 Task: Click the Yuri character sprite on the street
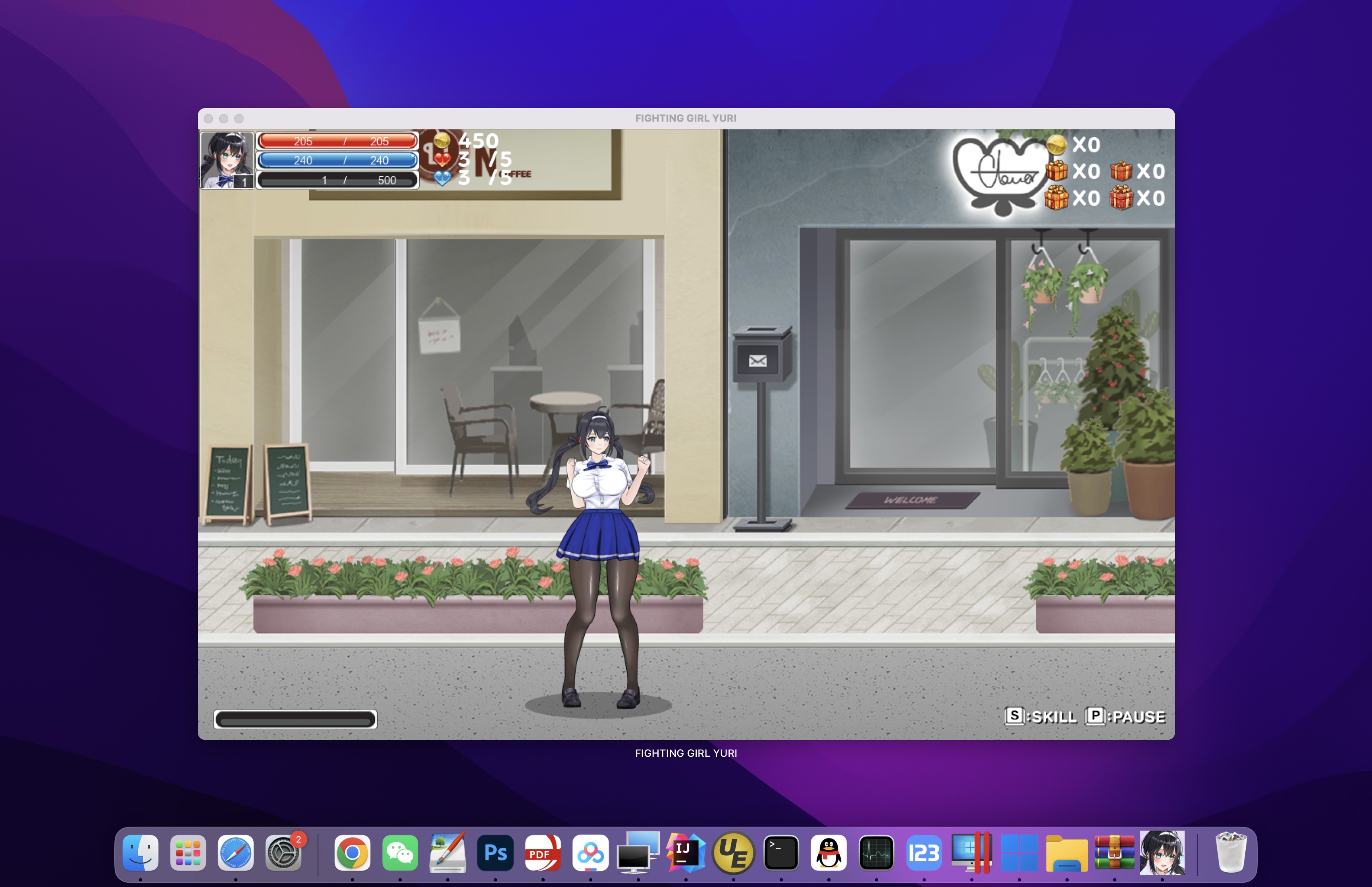coord(599,557)
